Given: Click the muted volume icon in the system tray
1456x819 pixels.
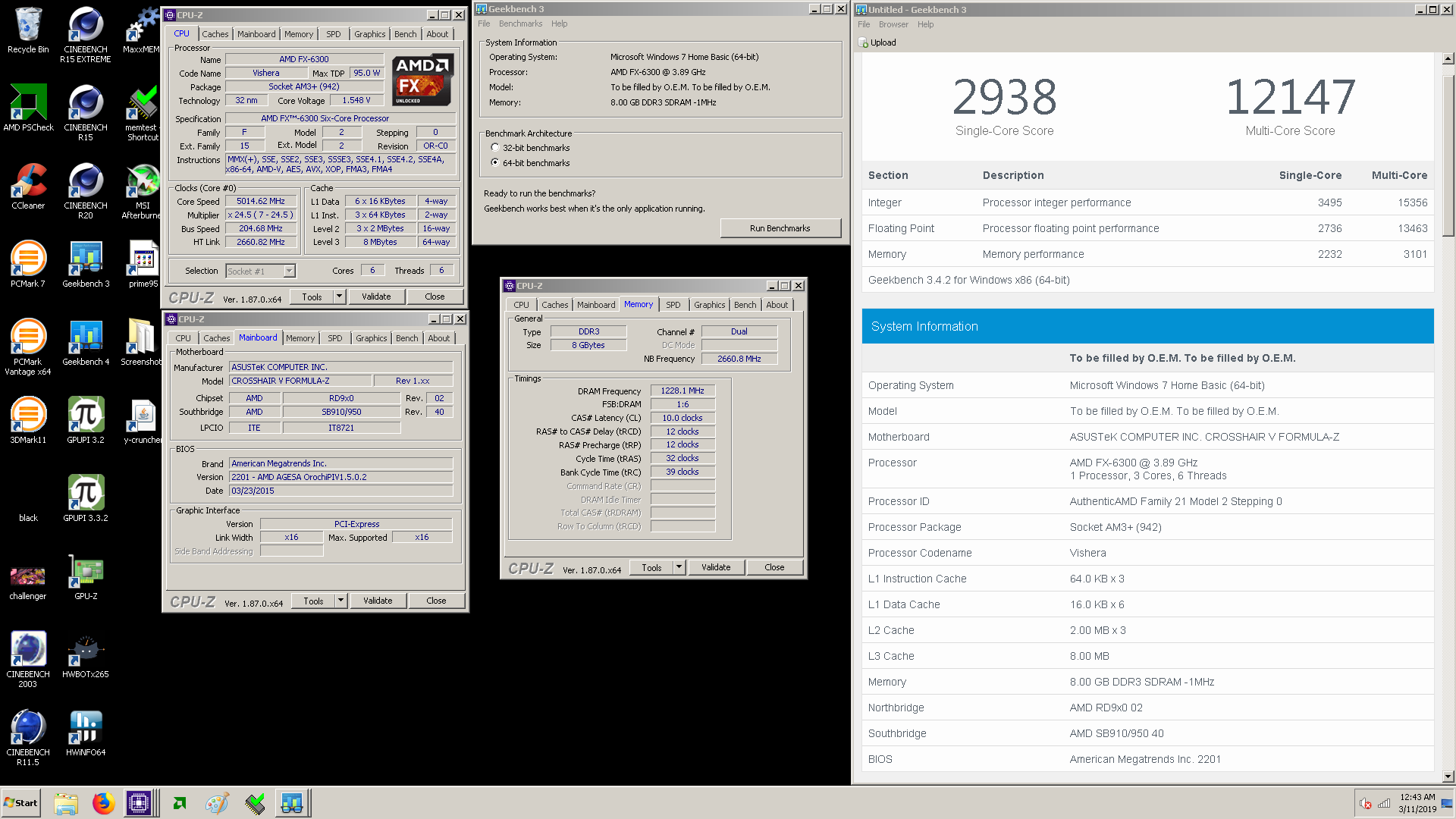Looking at the screenshot, I should [x=1366, y=804].
